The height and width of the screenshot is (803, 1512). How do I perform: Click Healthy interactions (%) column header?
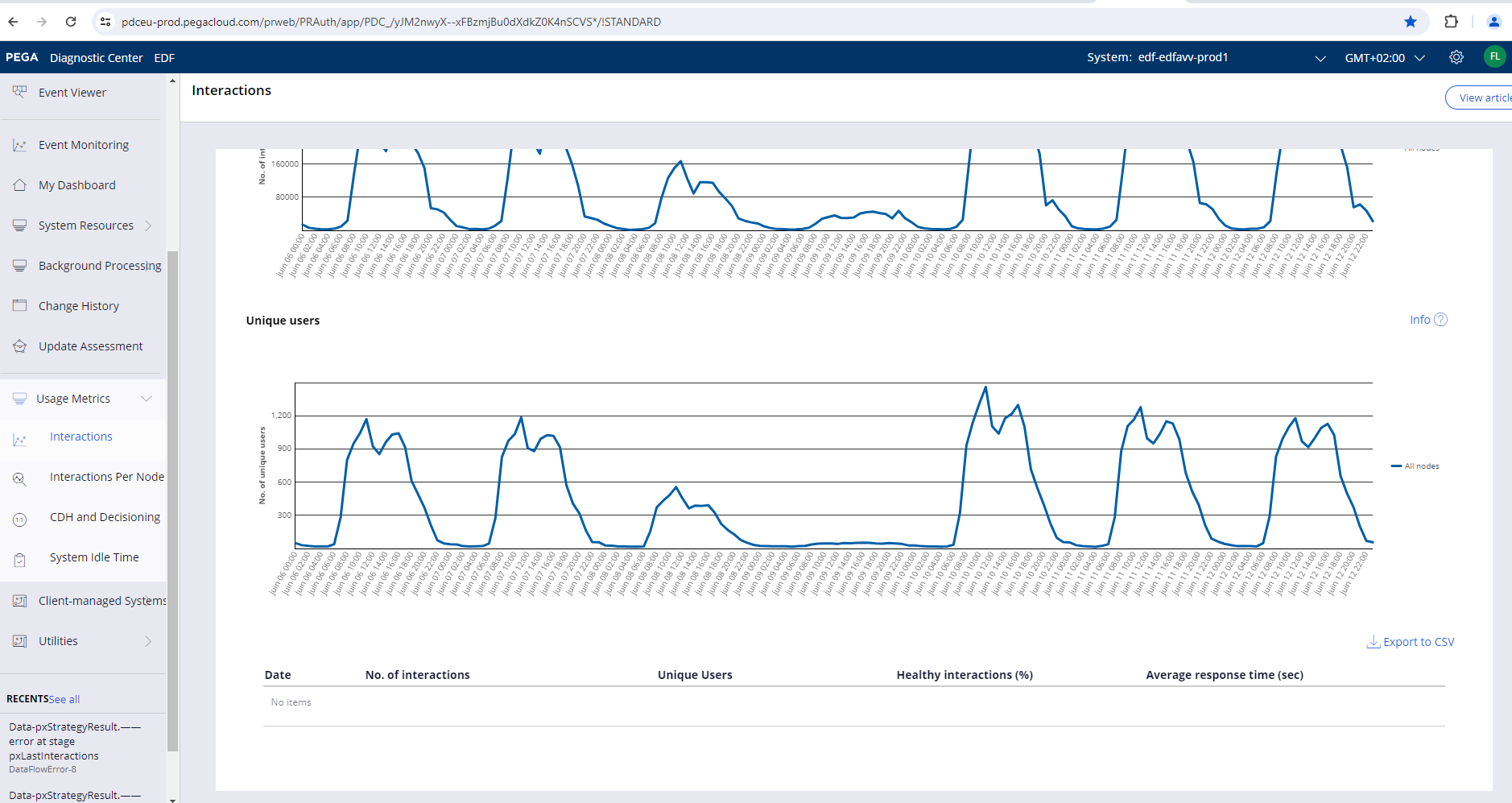pos(965,675)
